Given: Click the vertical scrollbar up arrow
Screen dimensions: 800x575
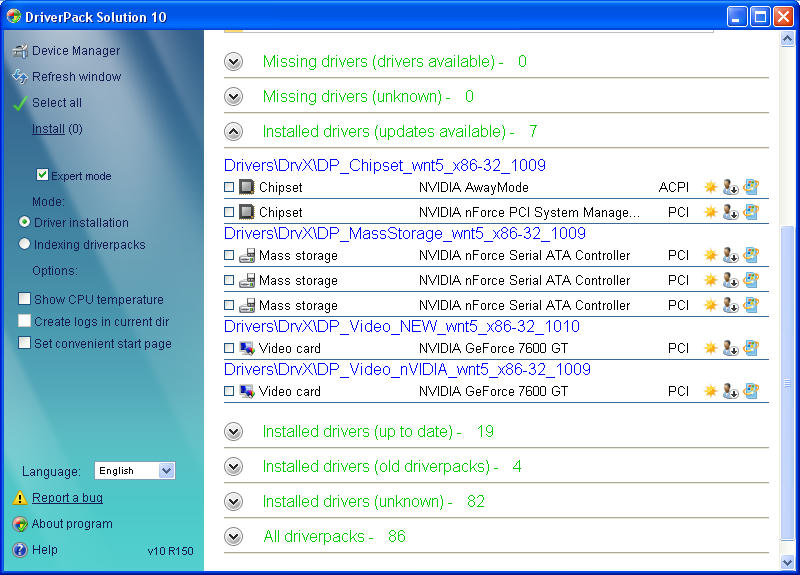Looking at the screenshot, I should (x=787, y=39).
